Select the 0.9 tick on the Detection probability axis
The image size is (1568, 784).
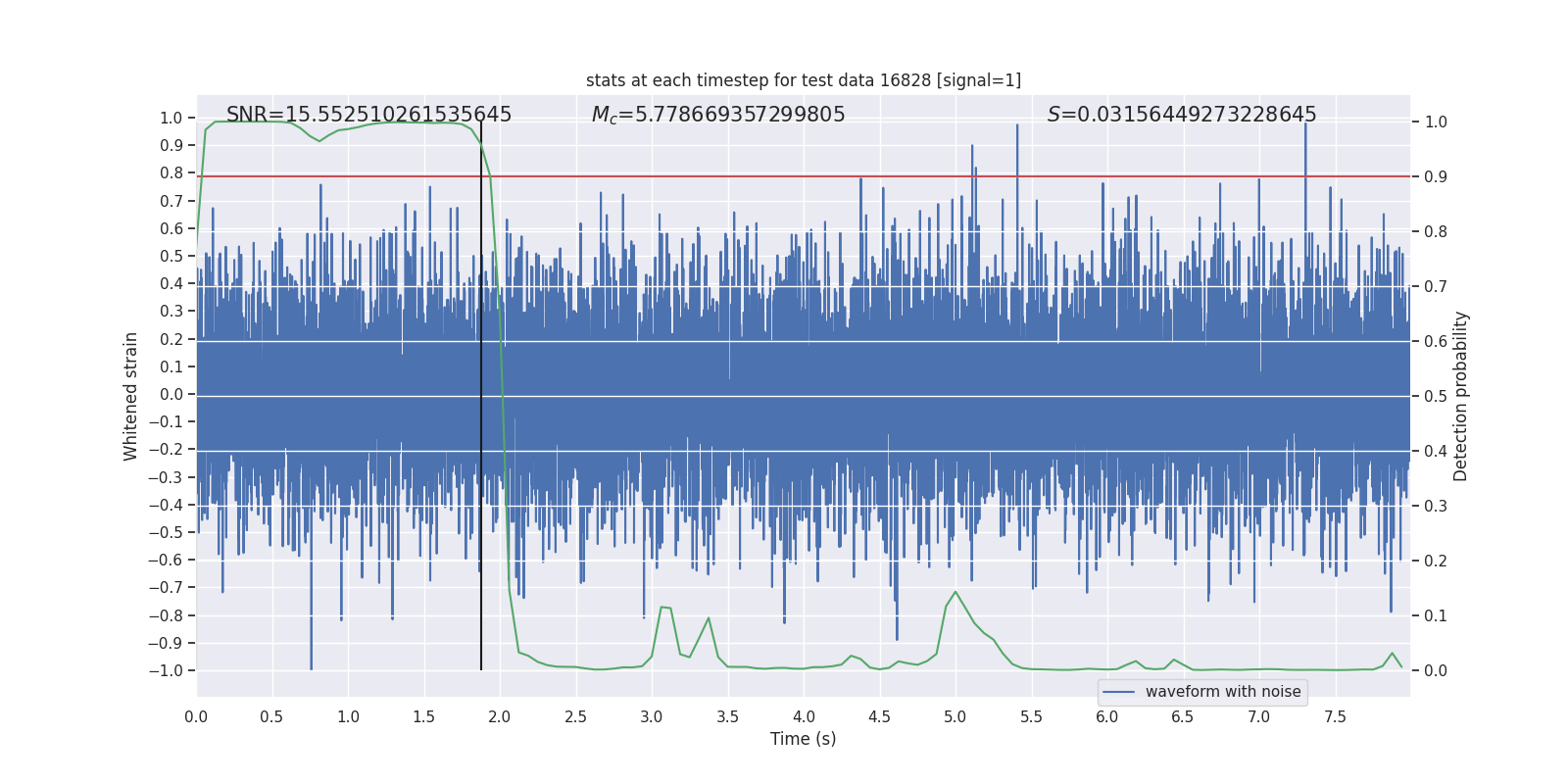(1436, 176)
